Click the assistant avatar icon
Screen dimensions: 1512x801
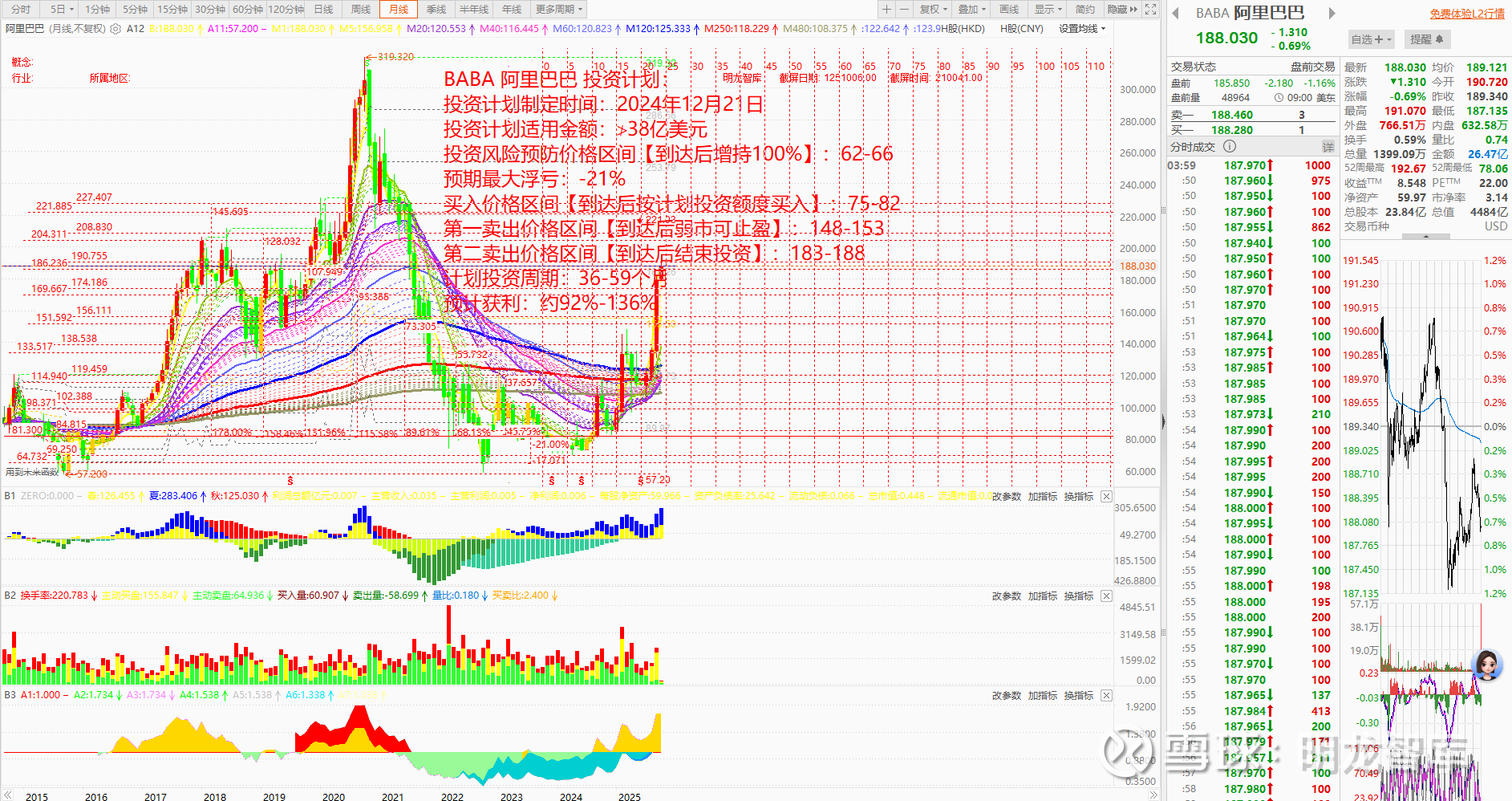1488,665
